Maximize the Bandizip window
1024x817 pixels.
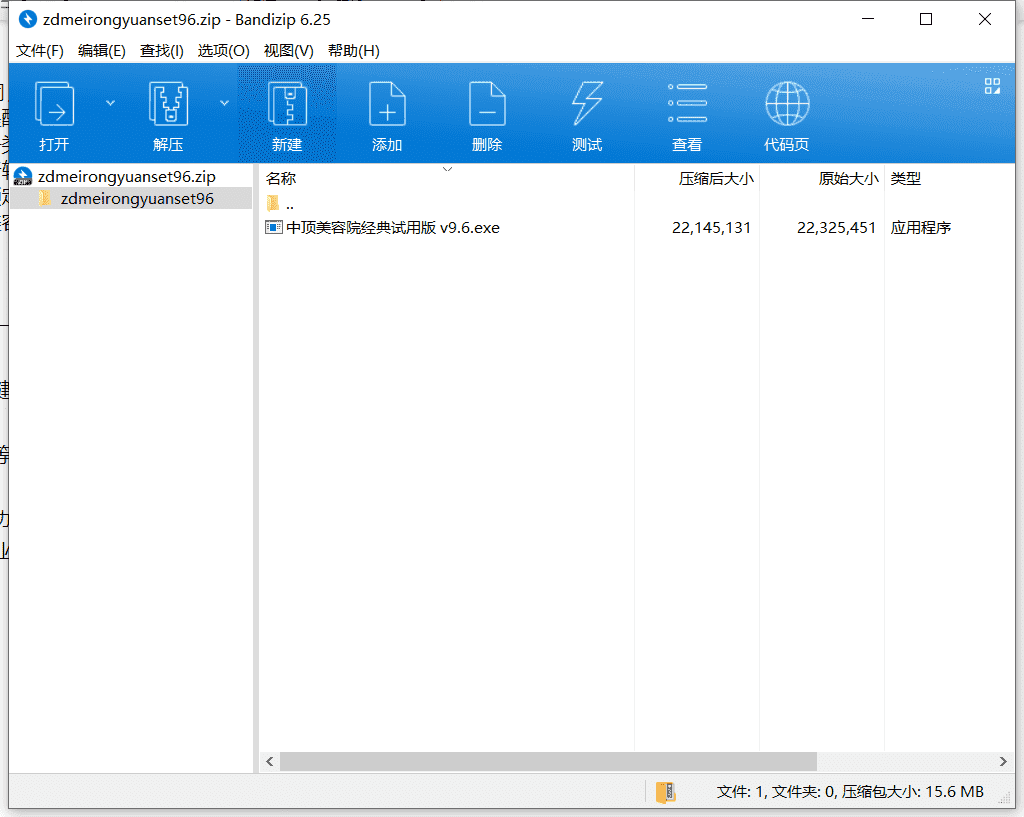926,19
